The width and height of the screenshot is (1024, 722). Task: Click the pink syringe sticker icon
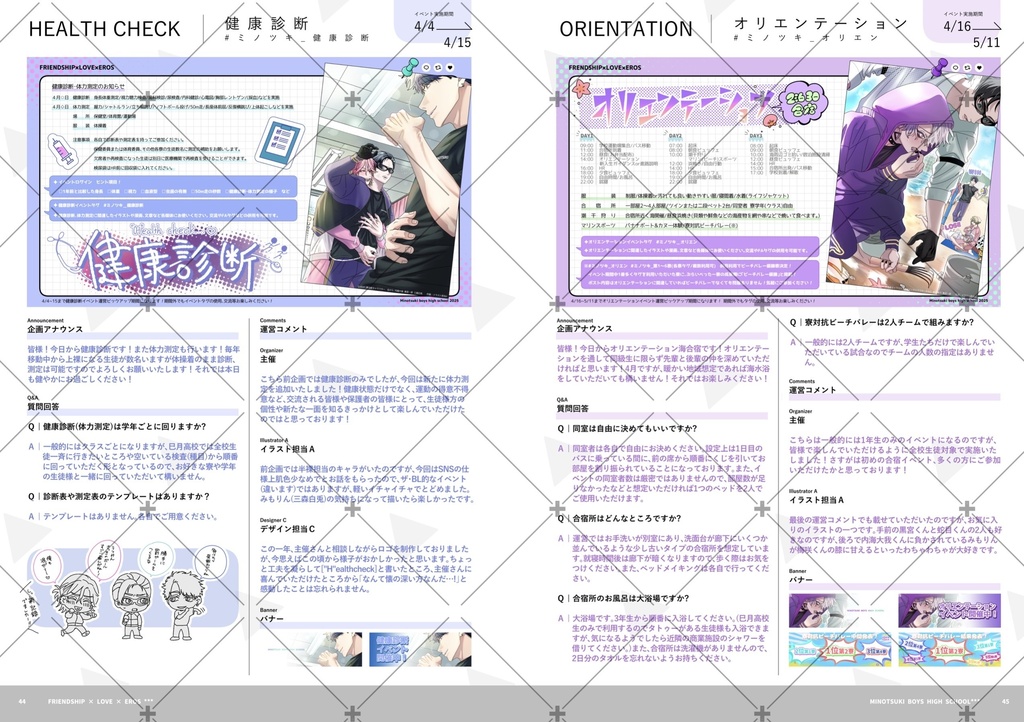click(x=61, y=151)
